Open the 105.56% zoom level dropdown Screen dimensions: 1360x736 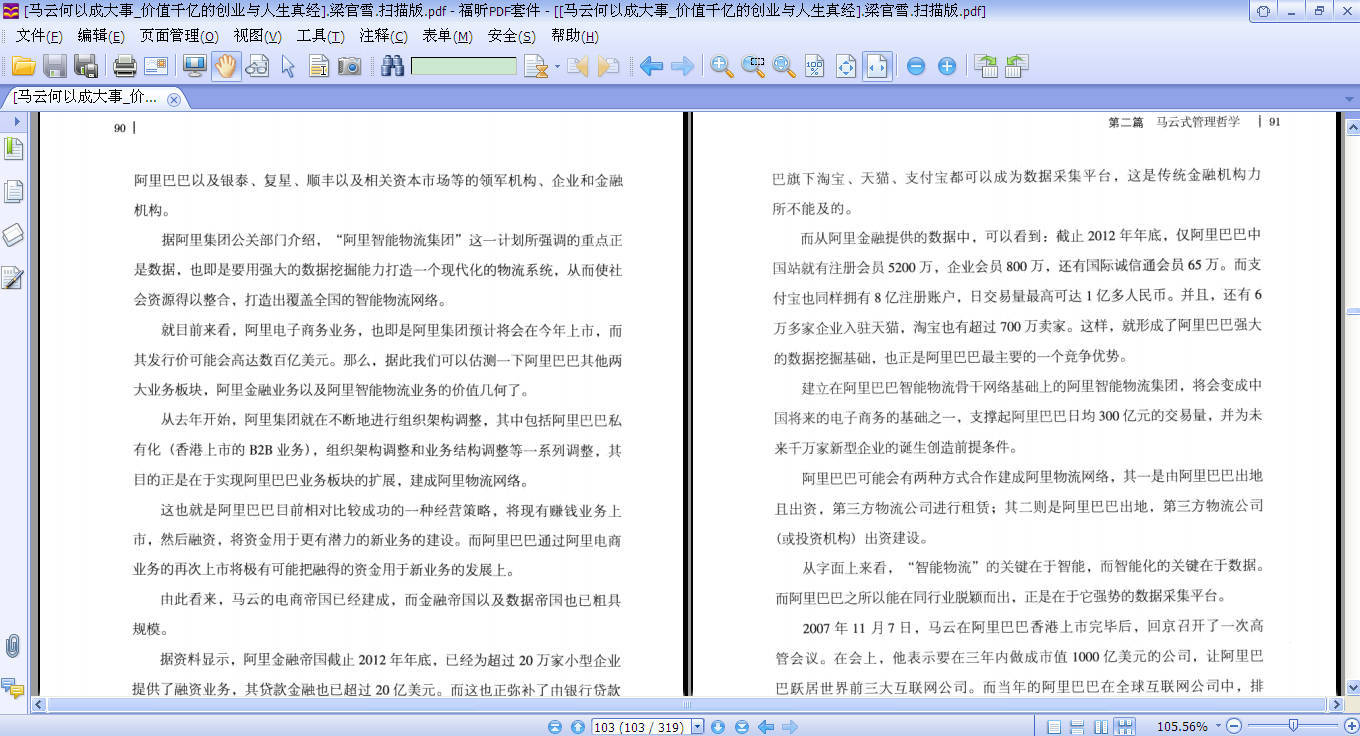point(1218,727)
